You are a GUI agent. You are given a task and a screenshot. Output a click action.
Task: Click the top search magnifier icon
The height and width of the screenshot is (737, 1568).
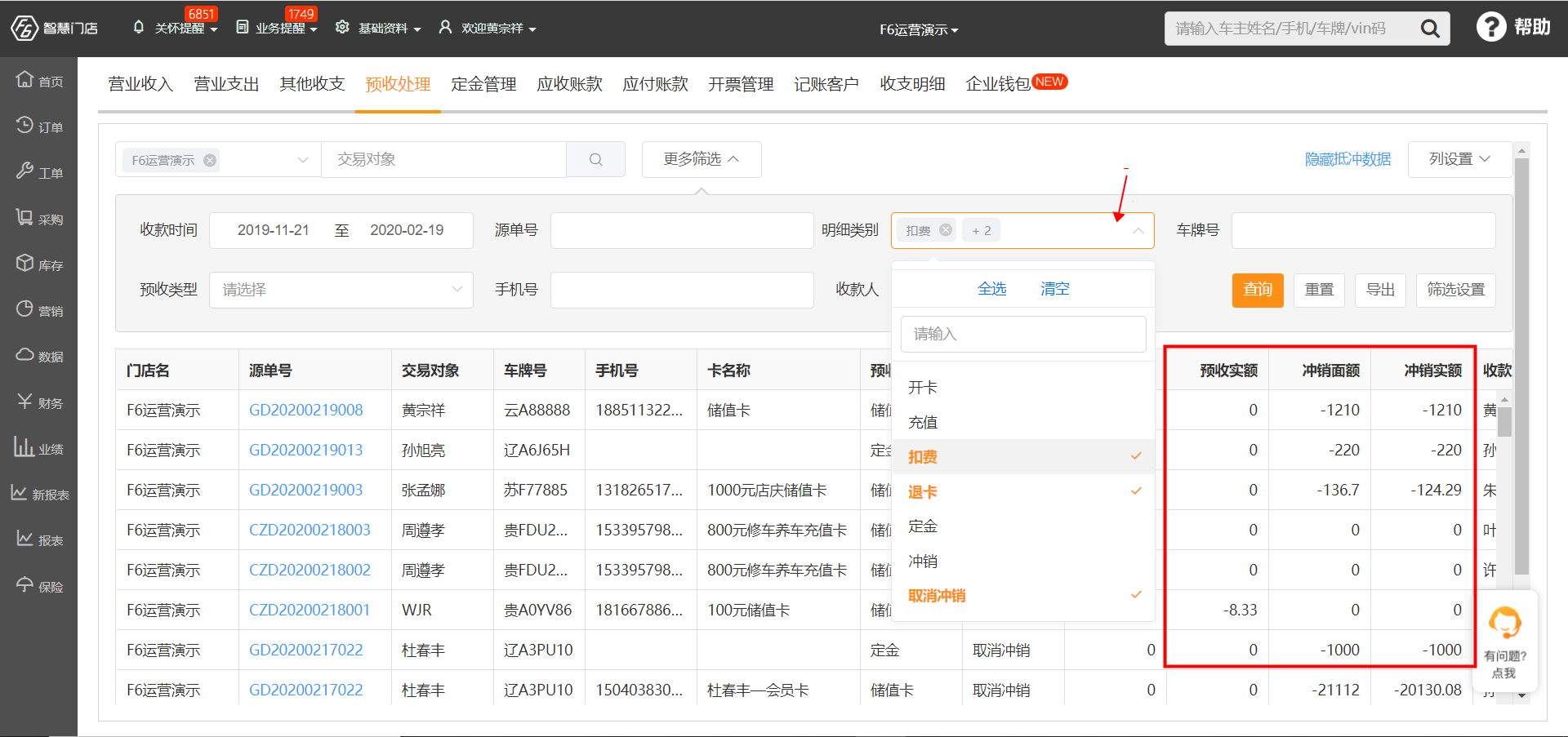coord(1430,29)
